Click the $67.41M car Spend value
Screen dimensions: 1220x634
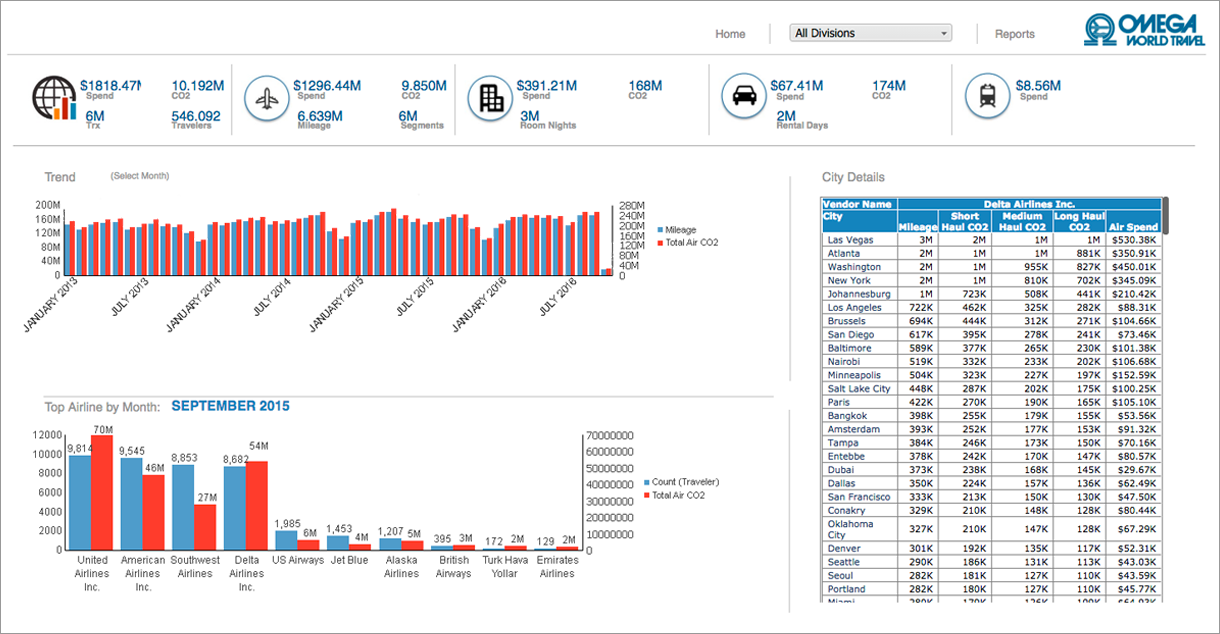tap(797, 86)
